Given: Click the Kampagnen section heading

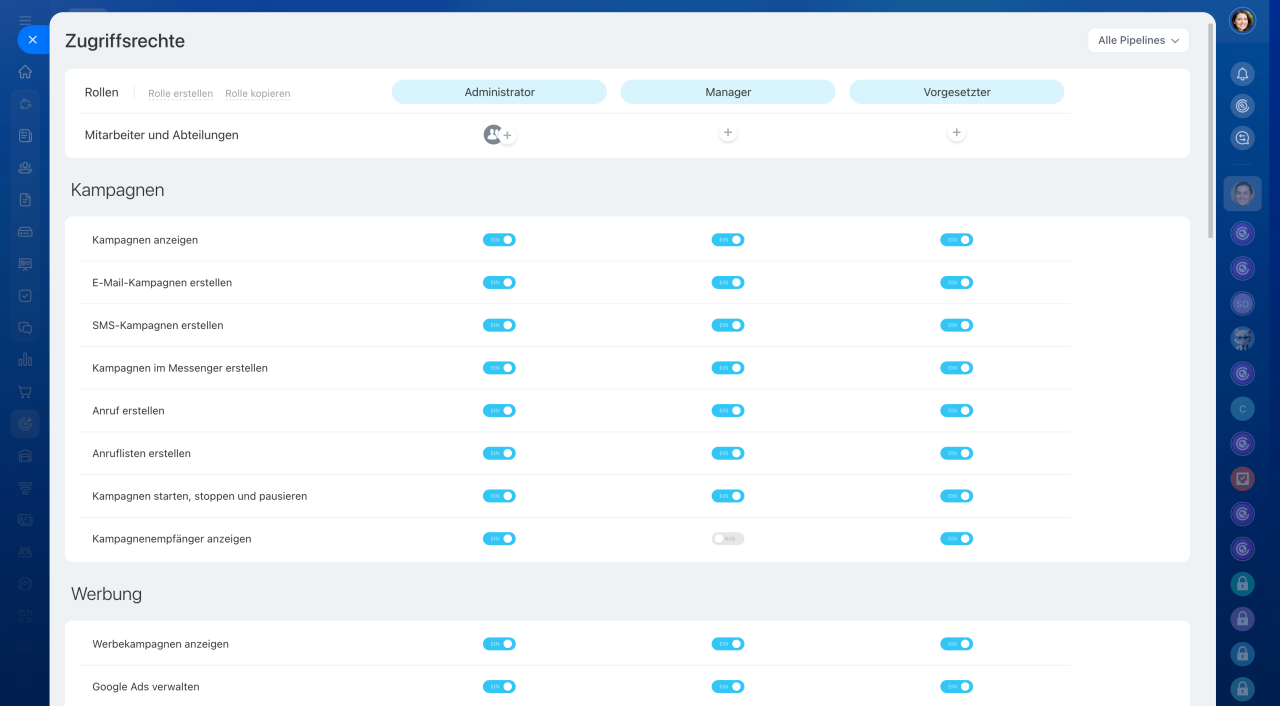Looking at the screenshot, I should (118, 190).
